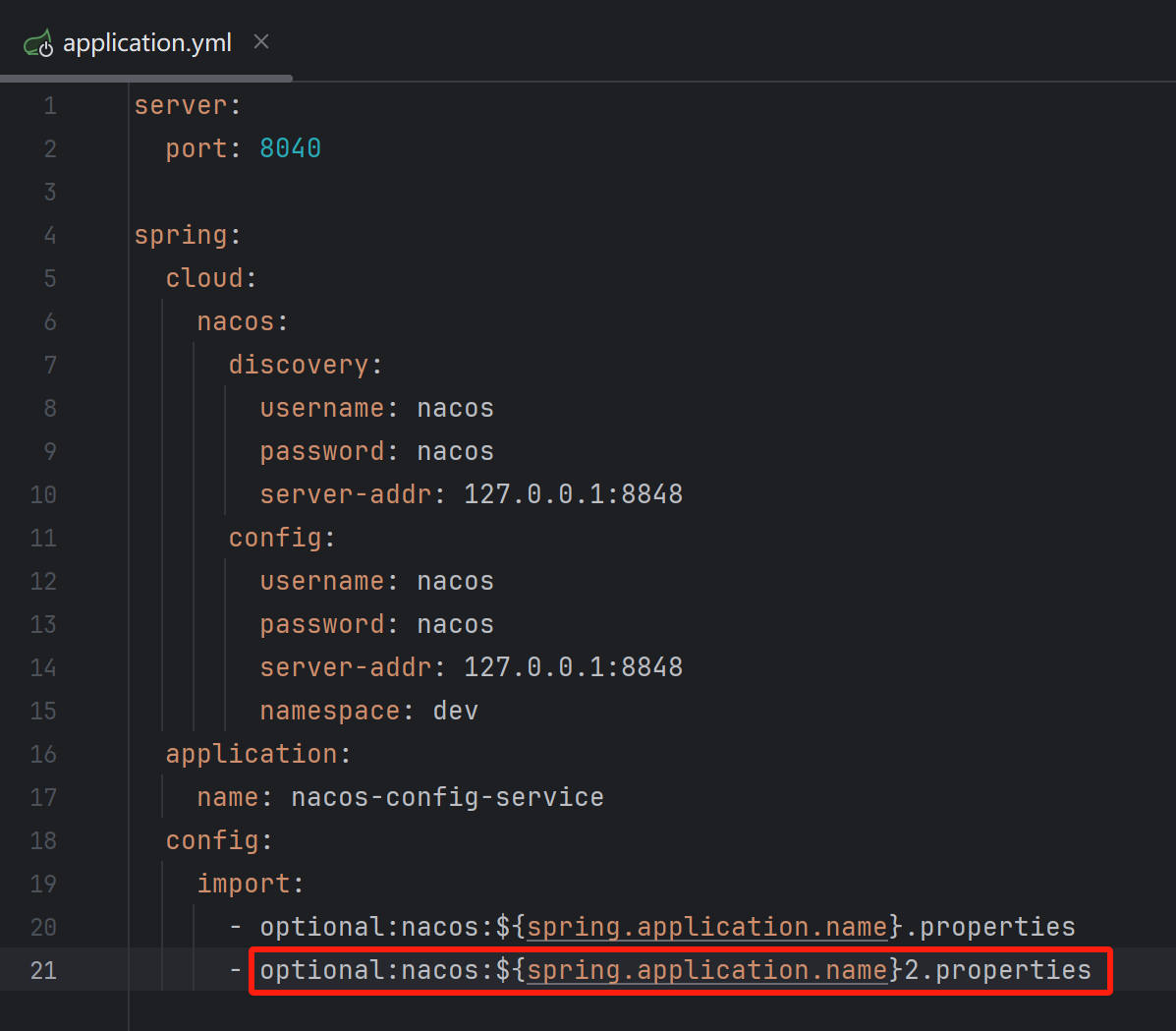Click 'nacos' password value on line 9
Image resolution: width=1176 pixels, height=1031 pixels.
[455, 452]
